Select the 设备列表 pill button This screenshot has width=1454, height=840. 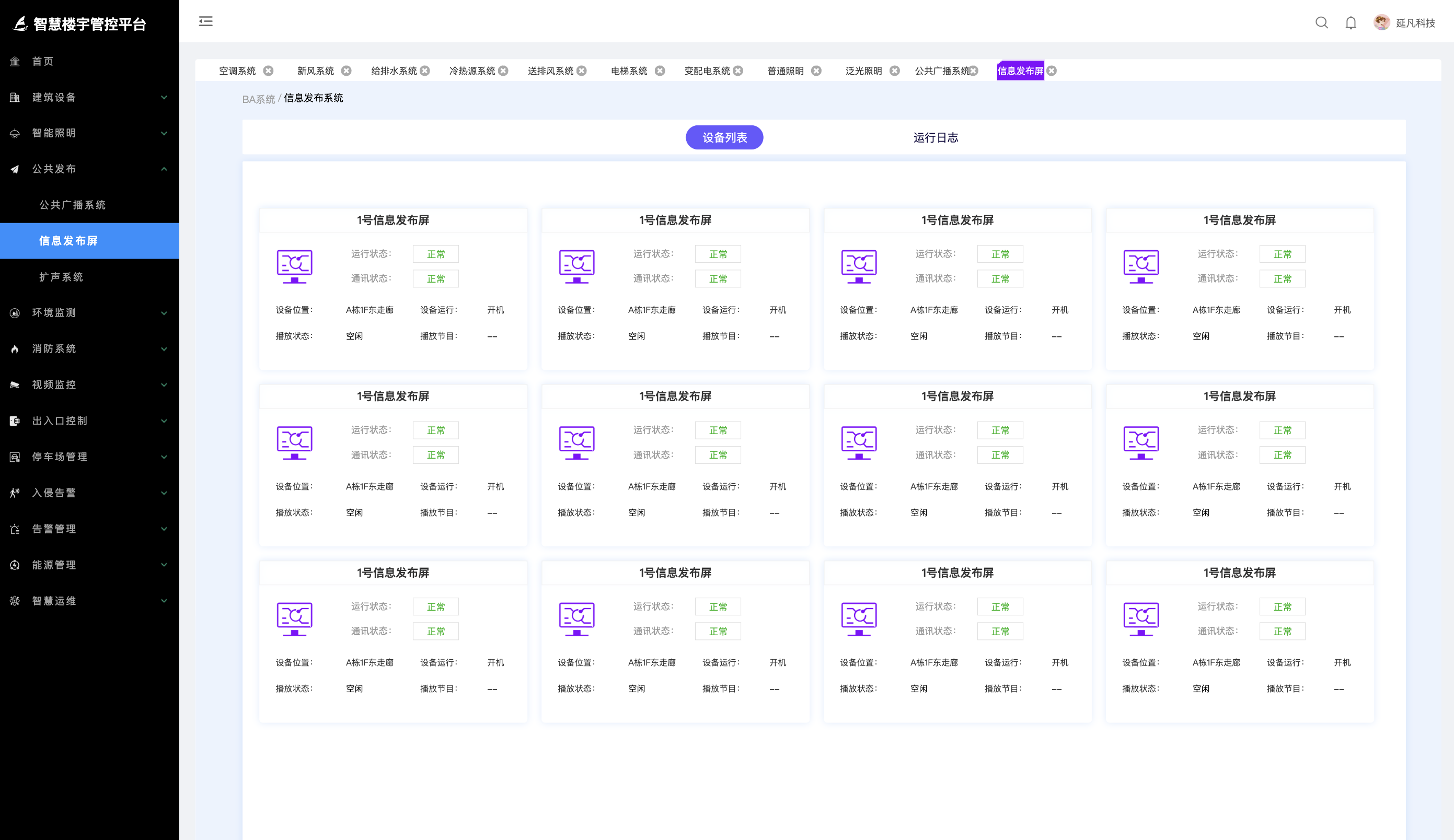(724, 138)
